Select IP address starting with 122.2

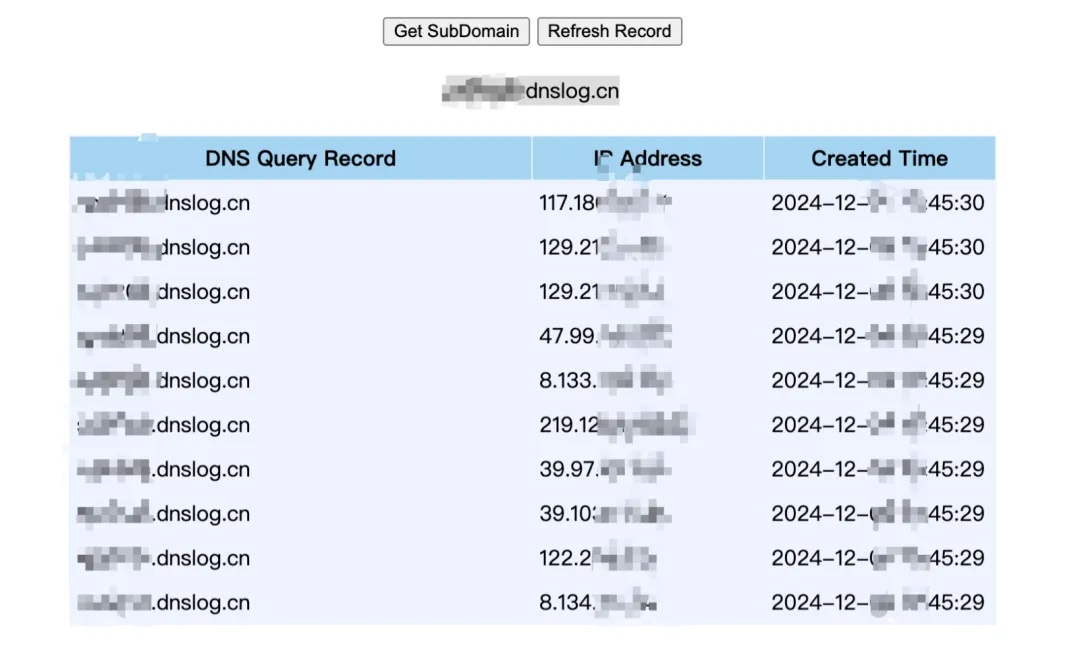click(x=598, y=558)
